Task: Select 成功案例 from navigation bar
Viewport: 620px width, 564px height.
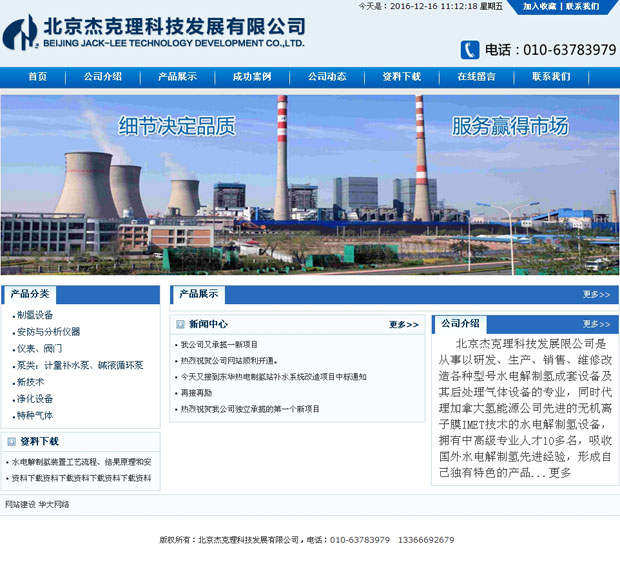Action: click(252, 77)
